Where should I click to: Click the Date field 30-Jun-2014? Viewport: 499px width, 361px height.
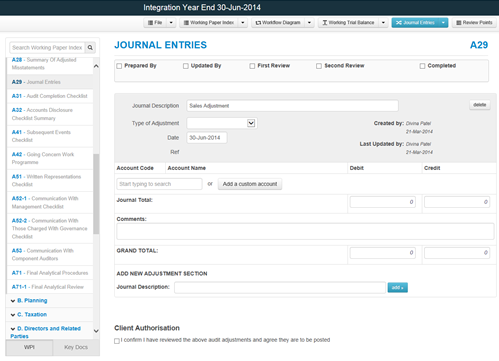click(x=207, y=138)
